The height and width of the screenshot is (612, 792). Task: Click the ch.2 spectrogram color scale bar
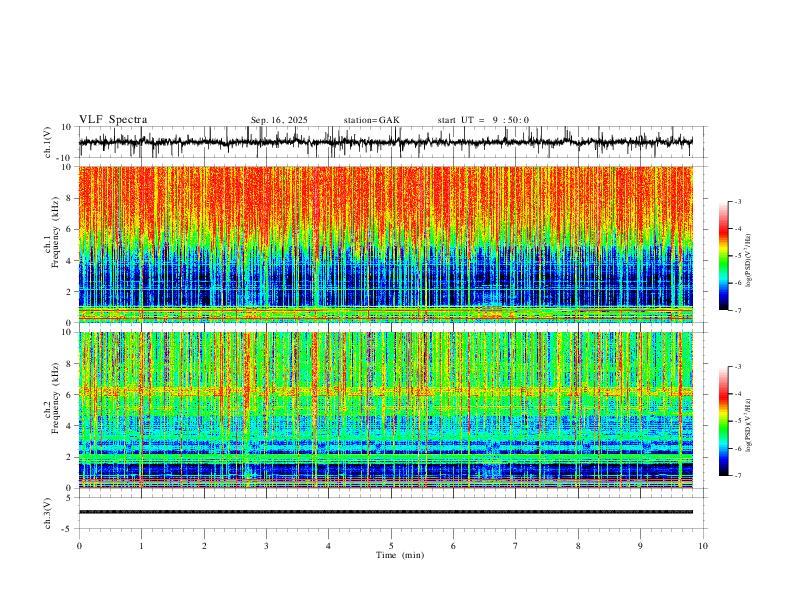click(724, 421)
